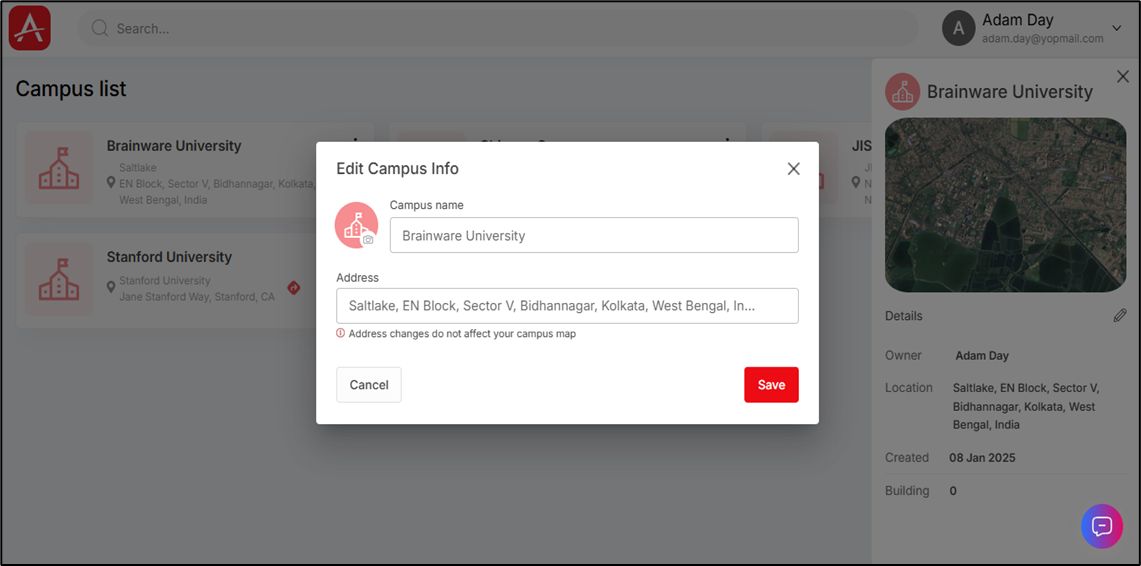The width and height of the screenshot is (1141, 566).
Task: Edit the Campus name field
Action: (594, 235)
